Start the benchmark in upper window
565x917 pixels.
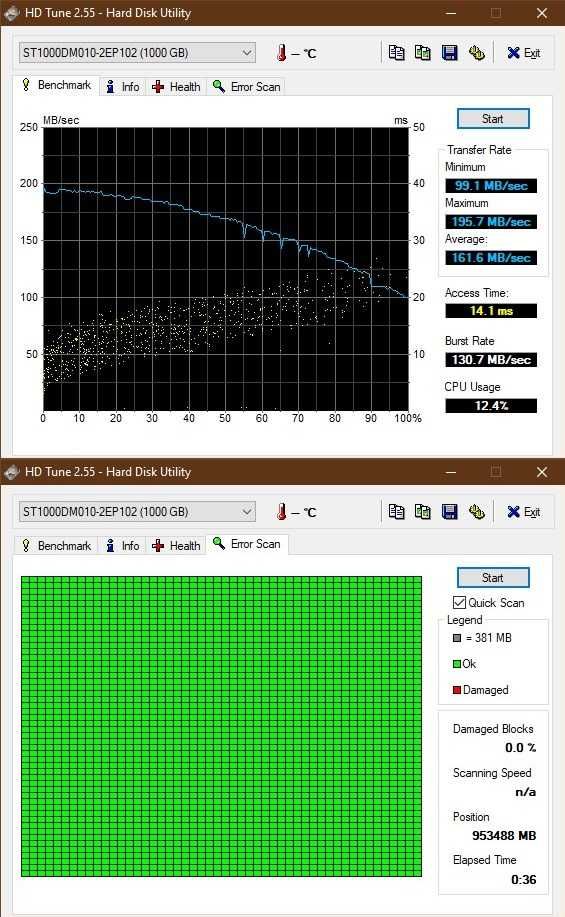click(x=493, y=119)
